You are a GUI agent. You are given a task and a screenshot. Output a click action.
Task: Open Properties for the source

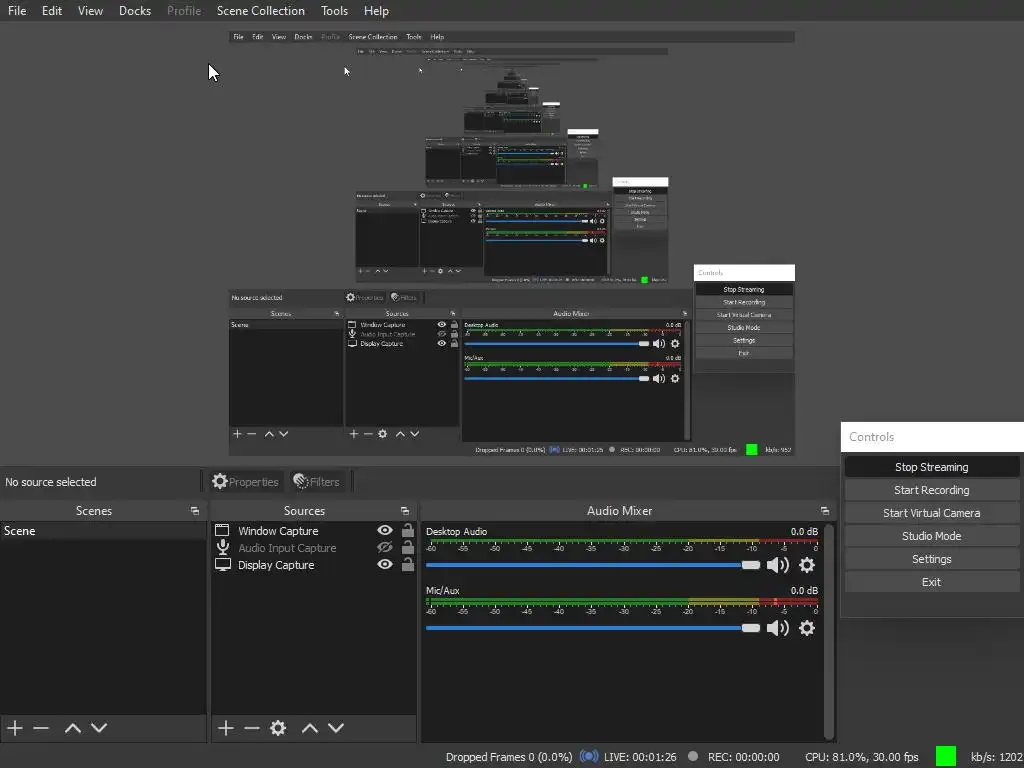point(246,481)
